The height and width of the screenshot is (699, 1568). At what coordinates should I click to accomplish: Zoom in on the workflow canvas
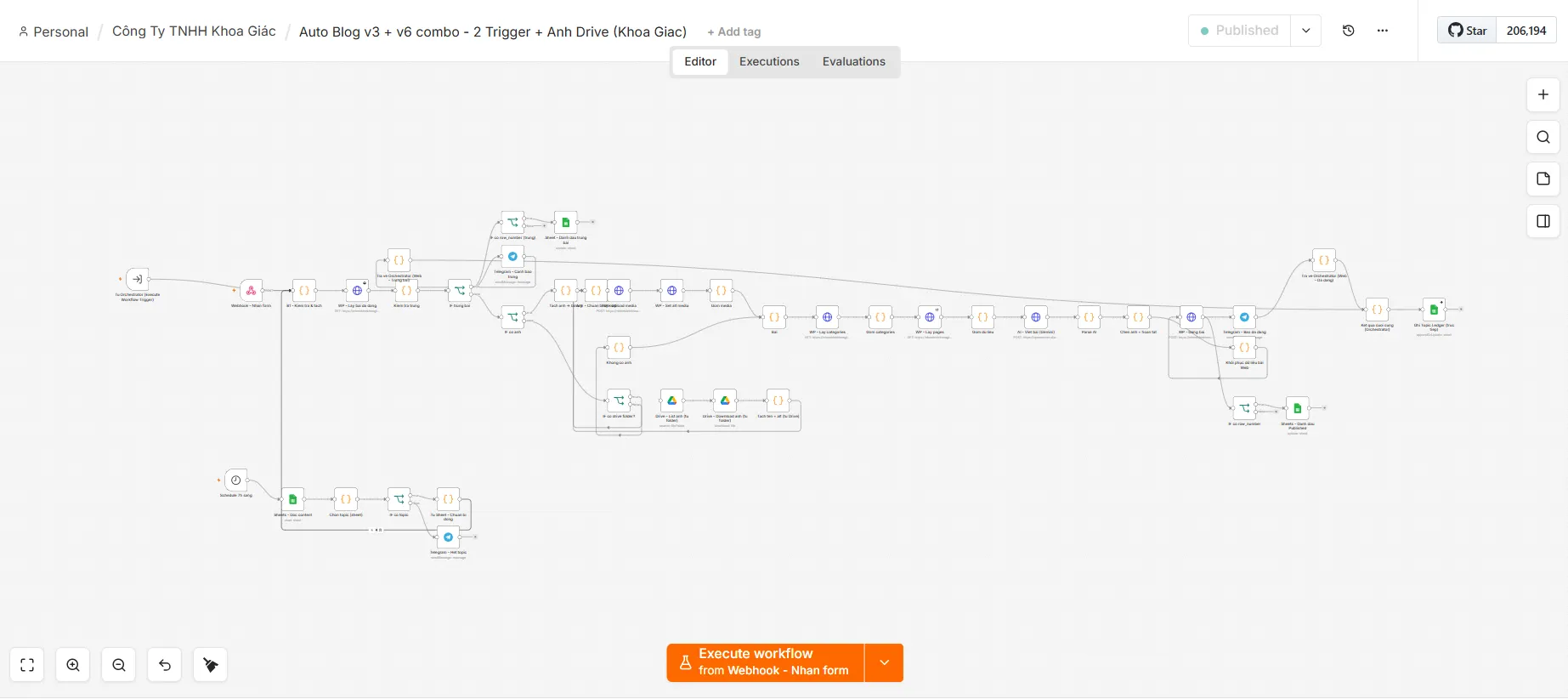pyautogui.click(x=73, y=665)
